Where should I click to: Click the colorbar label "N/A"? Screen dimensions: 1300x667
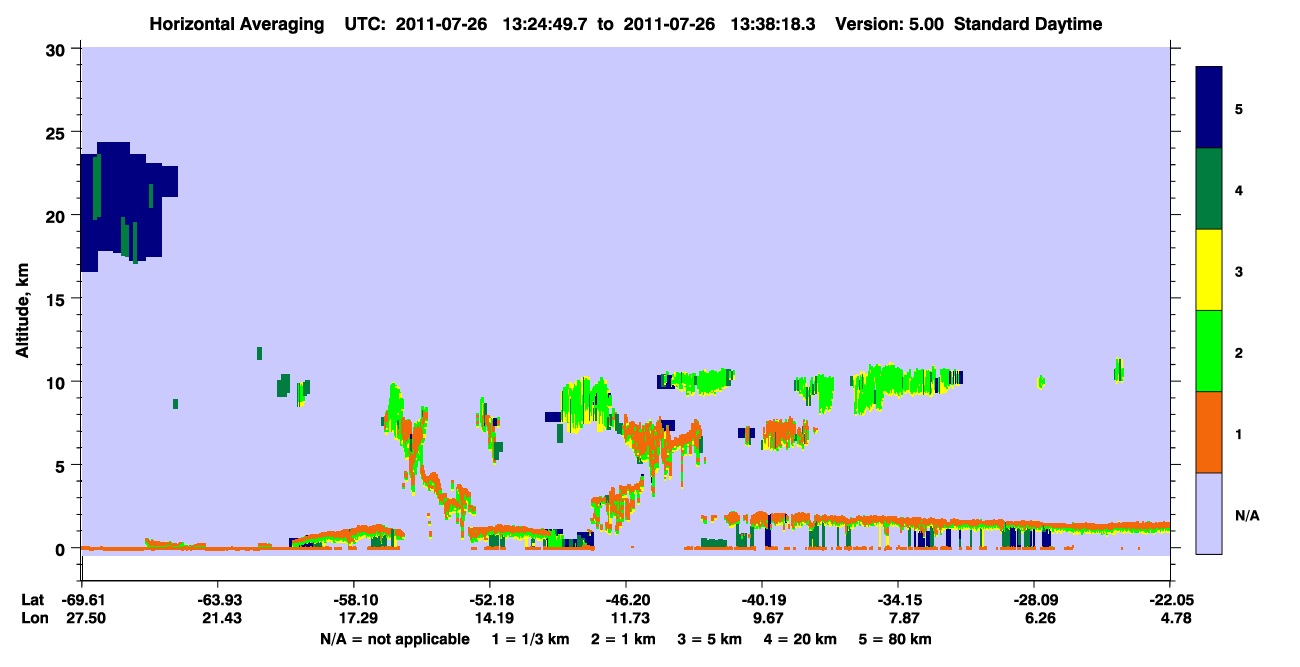point(1247,516)
